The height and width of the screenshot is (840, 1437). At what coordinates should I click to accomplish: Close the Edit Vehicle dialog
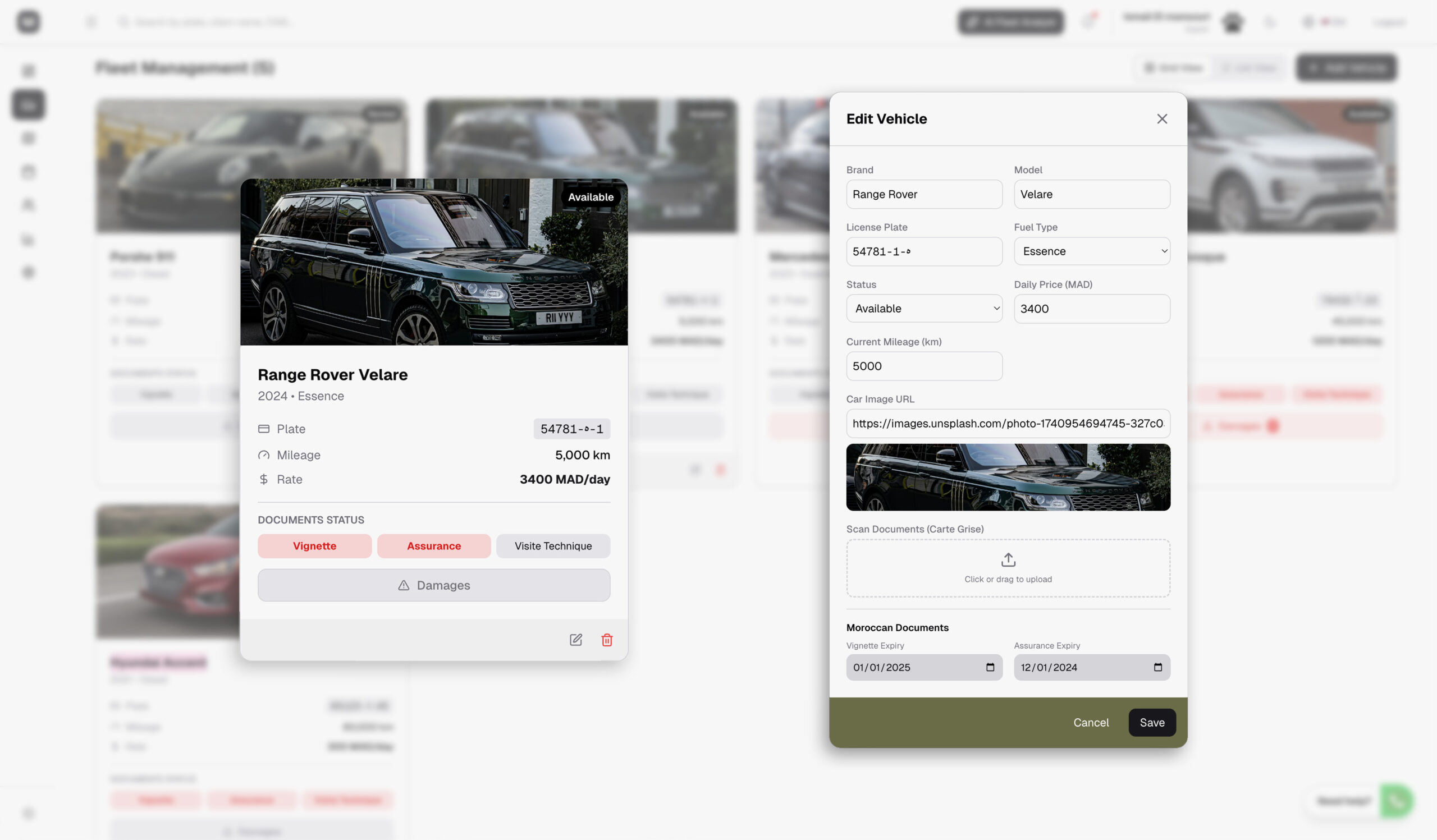(1161, 118)
